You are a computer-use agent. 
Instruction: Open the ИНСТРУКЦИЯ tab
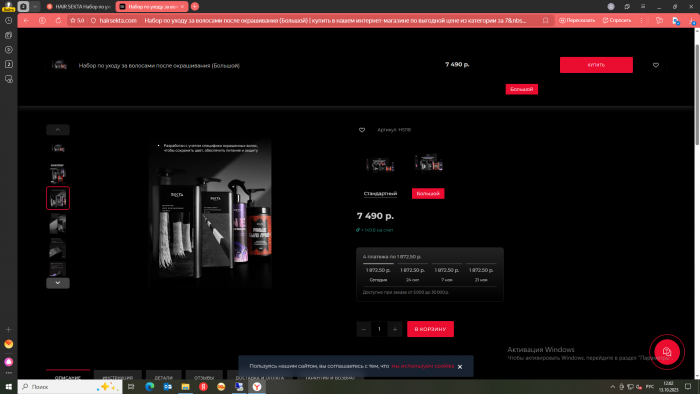pyautogui.click(x=118, y=376)
